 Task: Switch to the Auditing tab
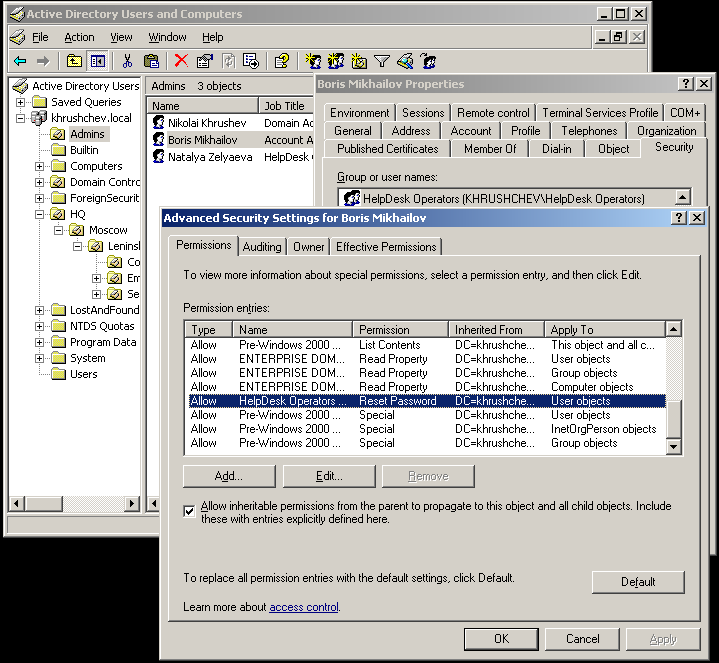[x=262, y=247]
